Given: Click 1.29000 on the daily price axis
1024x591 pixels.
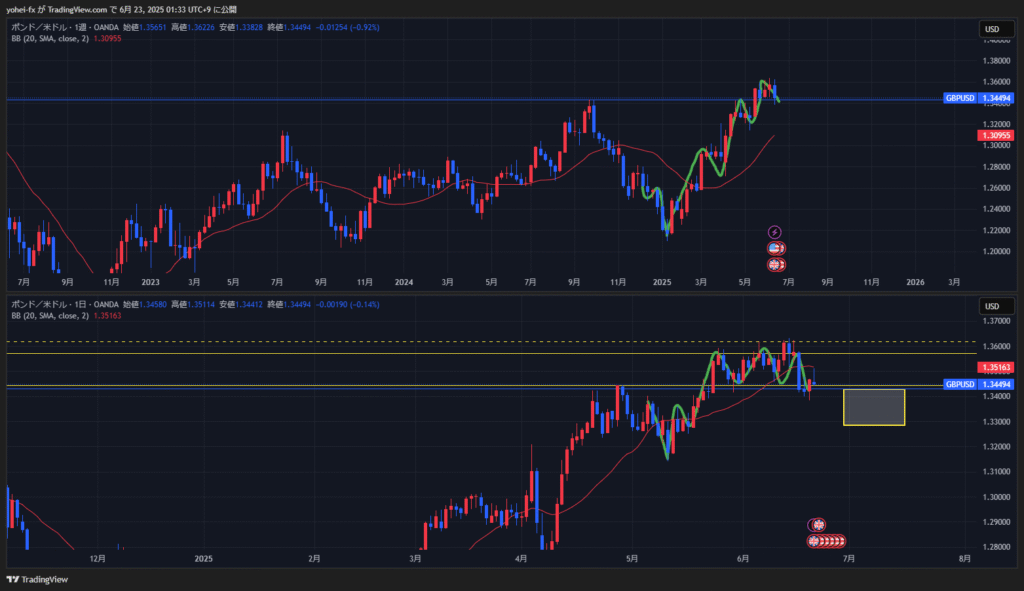Looking at the screenshot, I should pos(997,522).
